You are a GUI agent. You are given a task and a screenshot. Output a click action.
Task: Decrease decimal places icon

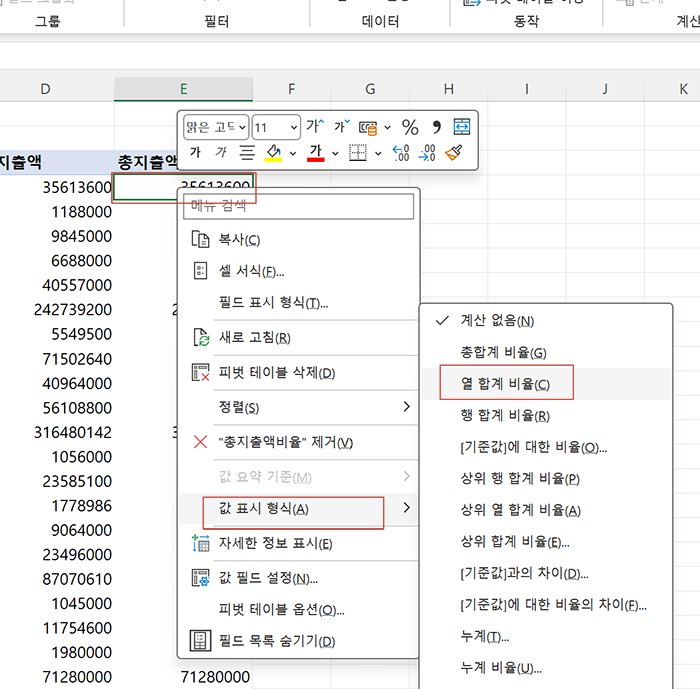pos(427,153)
